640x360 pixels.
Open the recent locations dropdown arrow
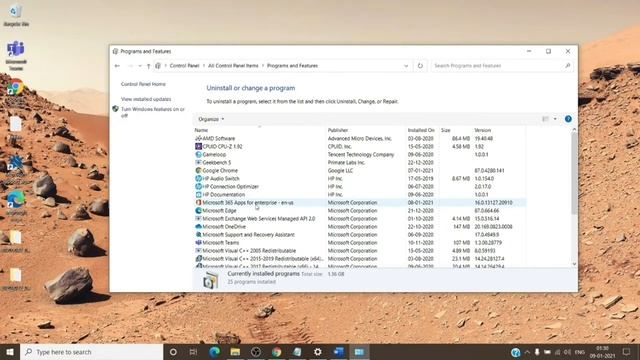[x=140, y=66]
